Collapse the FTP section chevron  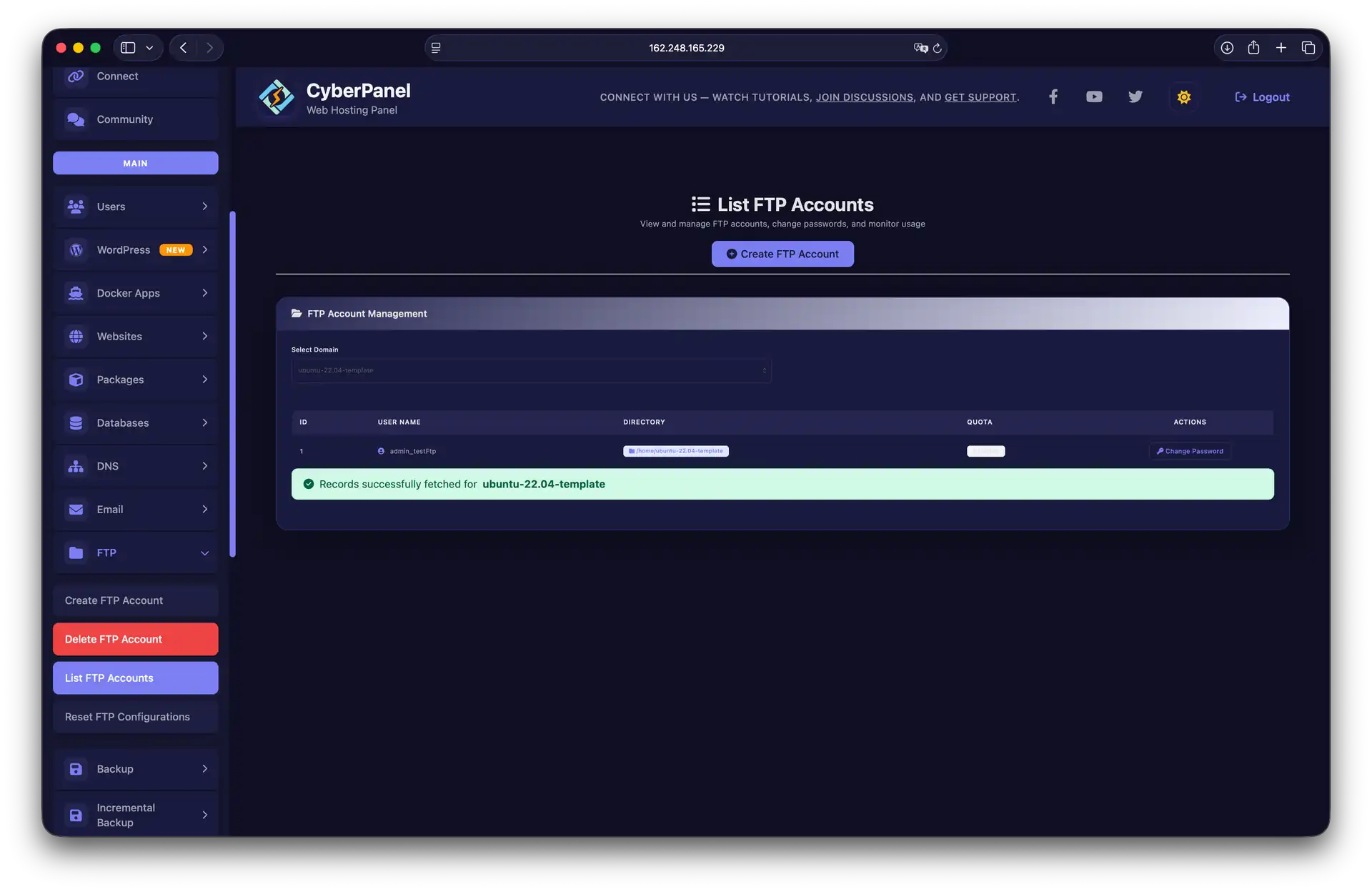coord(205,552)
